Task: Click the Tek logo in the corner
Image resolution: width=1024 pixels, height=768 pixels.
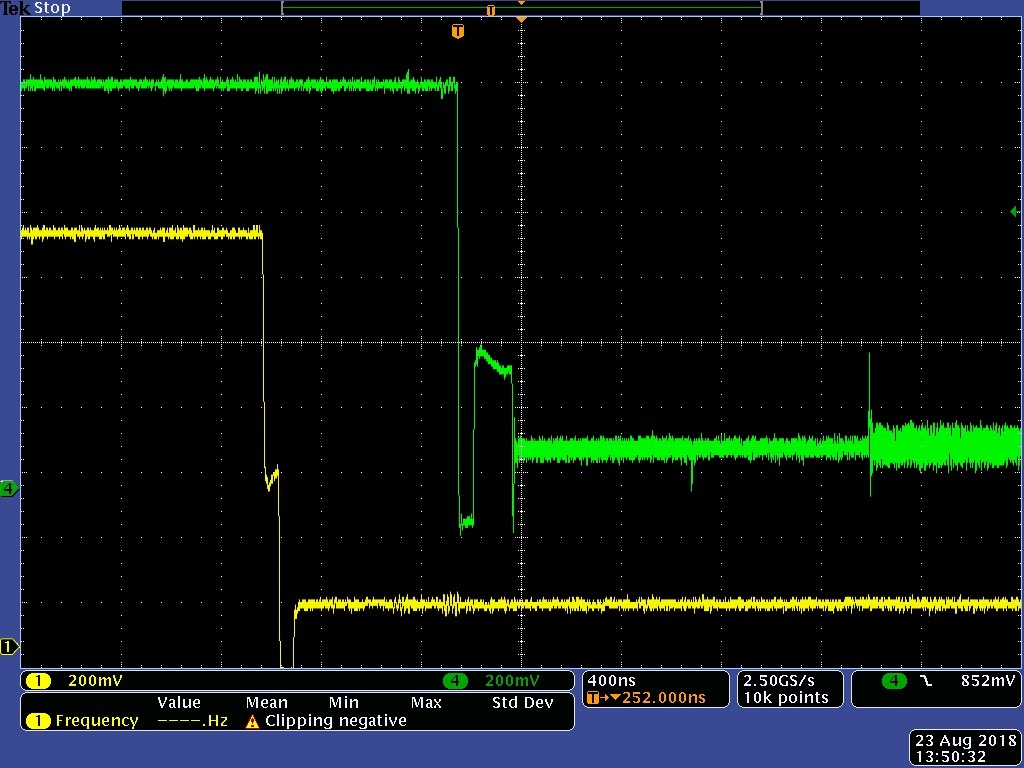Action: click(x=16, y=8)
